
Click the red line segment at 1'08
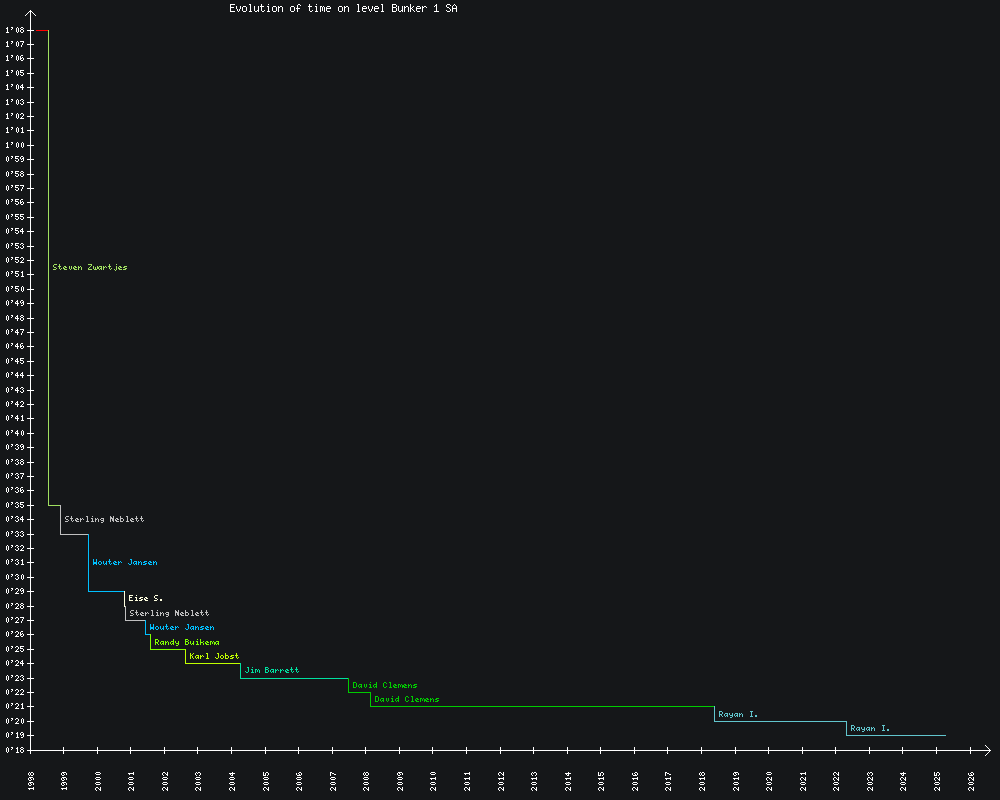41,30
